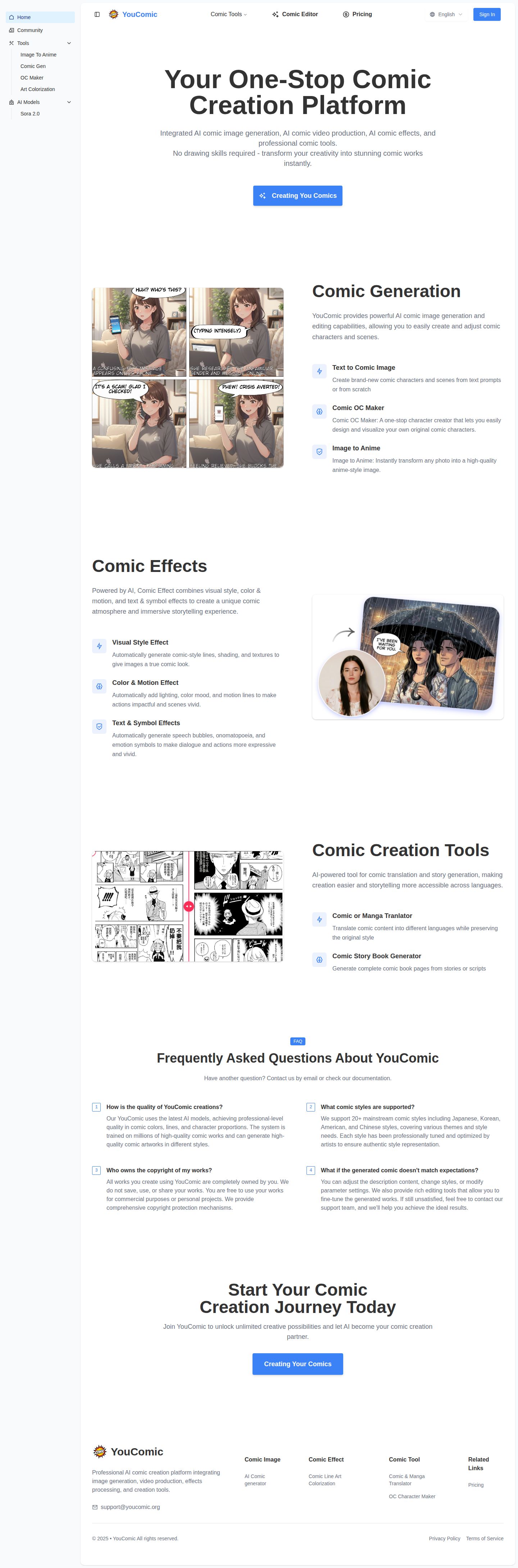Collapse the AI Models sidebar section

pyautogui.click(x=69, y=102)
